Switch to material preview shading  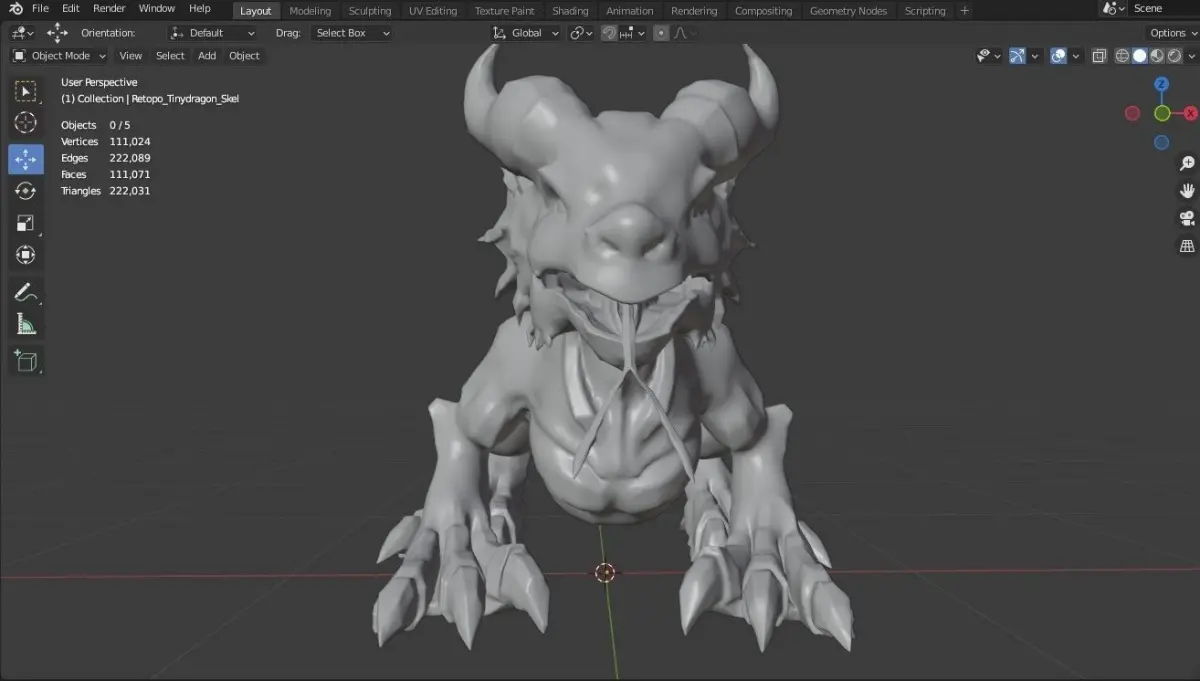click(1156, 56)
